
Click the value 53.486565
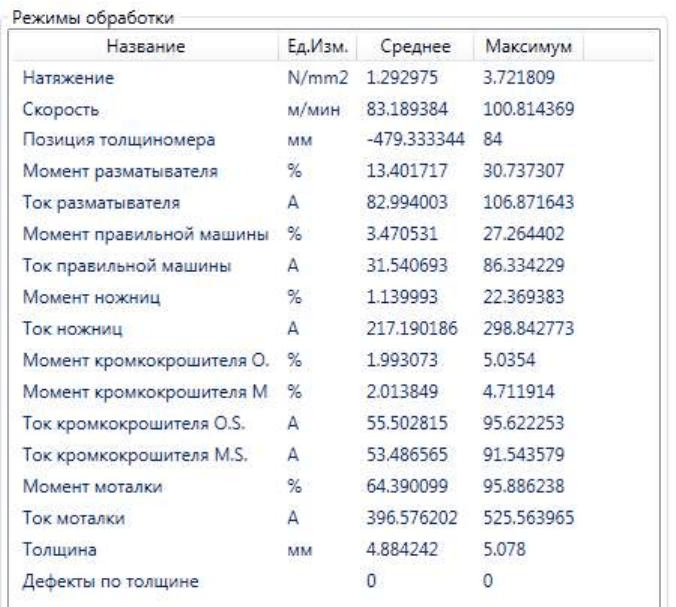point(407,454)
